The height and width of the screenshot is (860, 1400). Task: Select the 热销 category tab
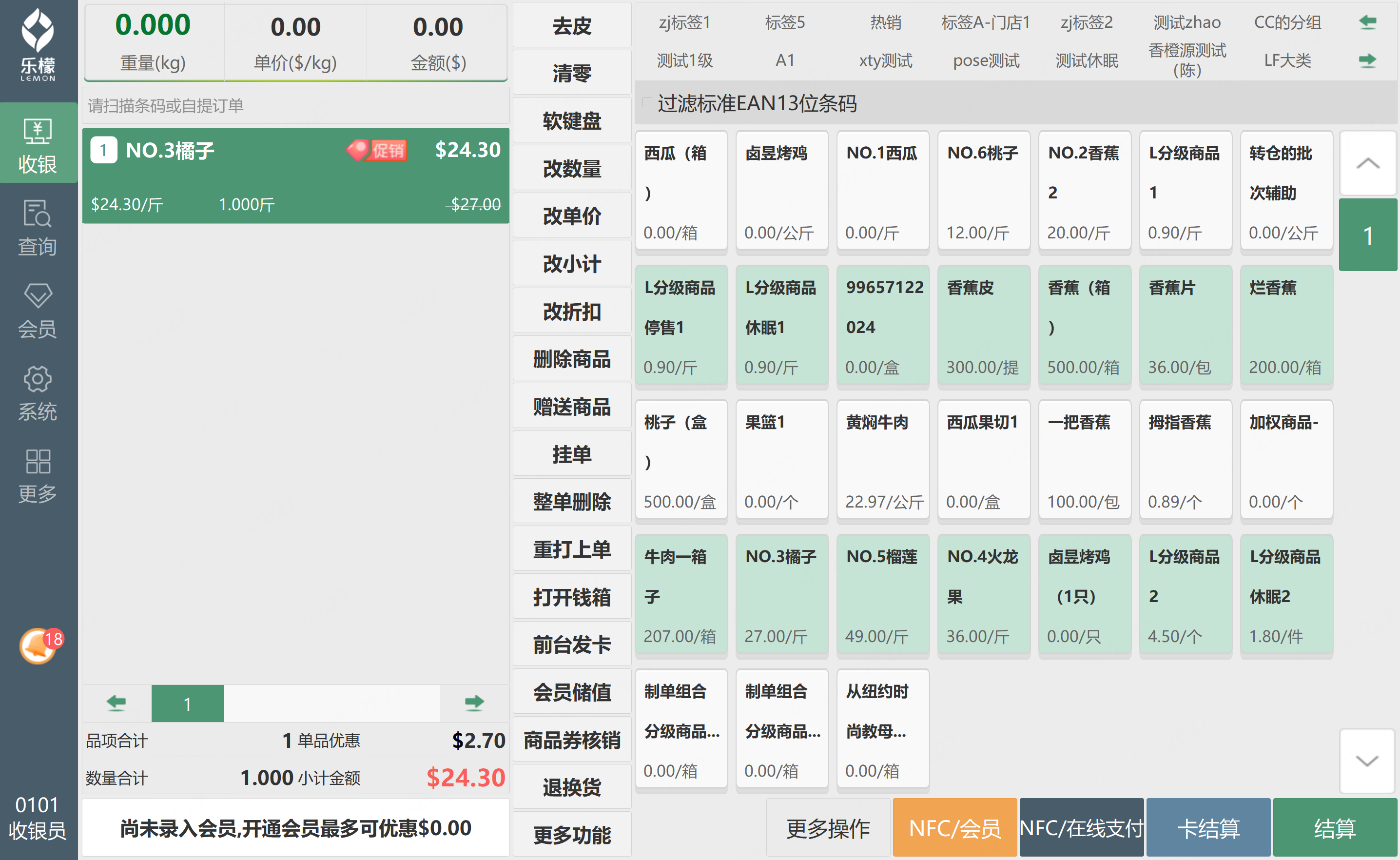(885, 23)
